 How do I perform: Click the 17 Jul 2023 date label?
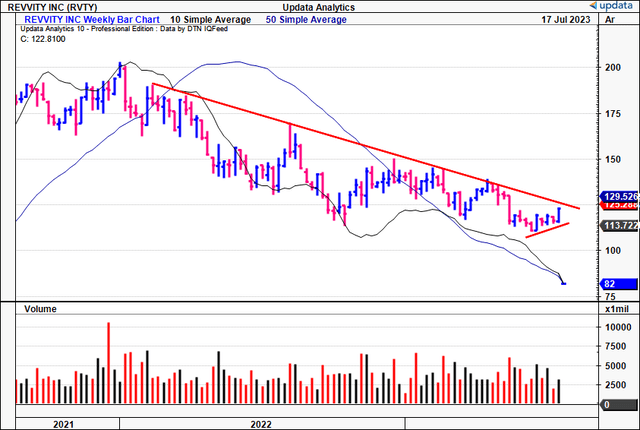[x=566, y=20]
